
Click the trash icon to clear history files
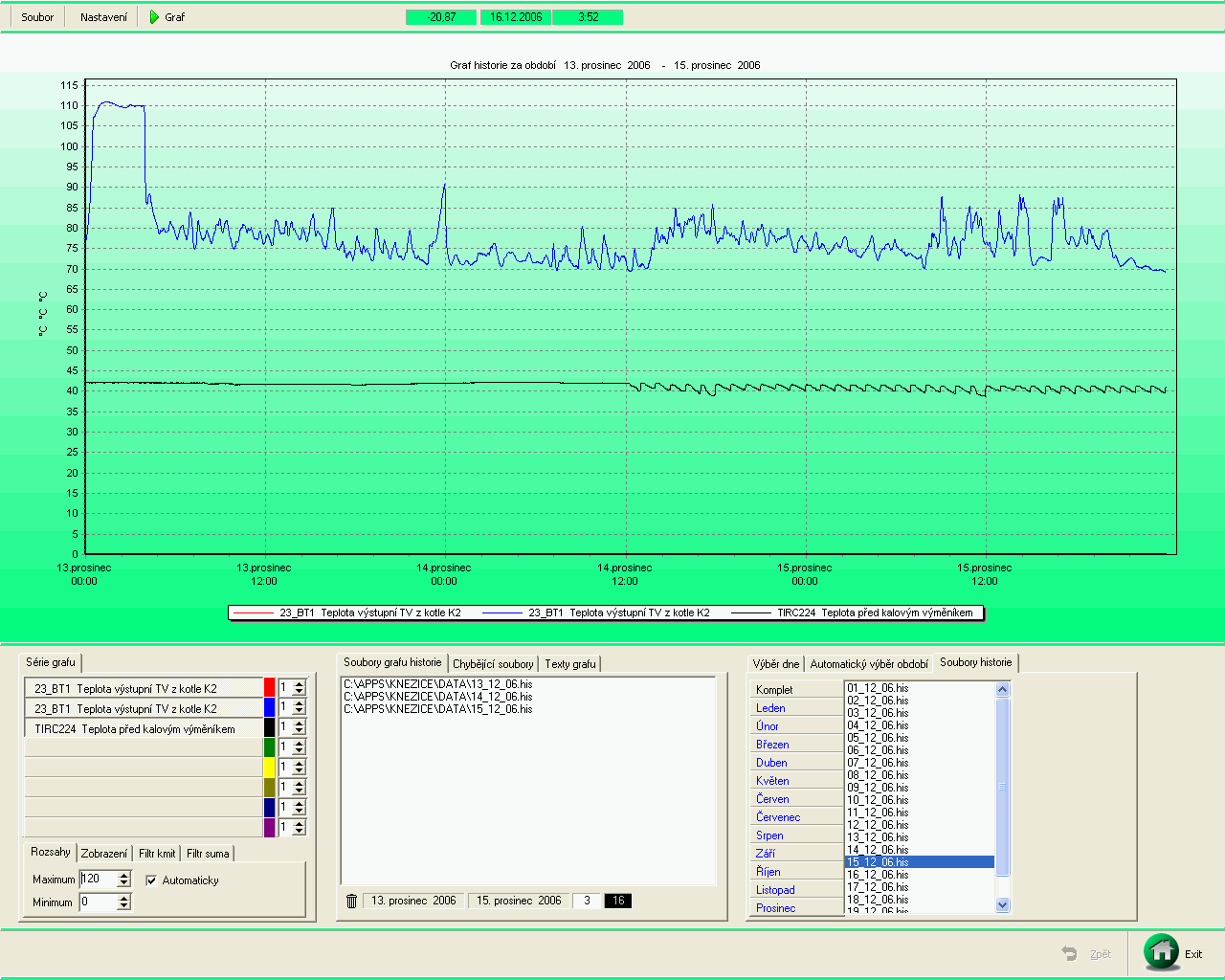[351, 901]
